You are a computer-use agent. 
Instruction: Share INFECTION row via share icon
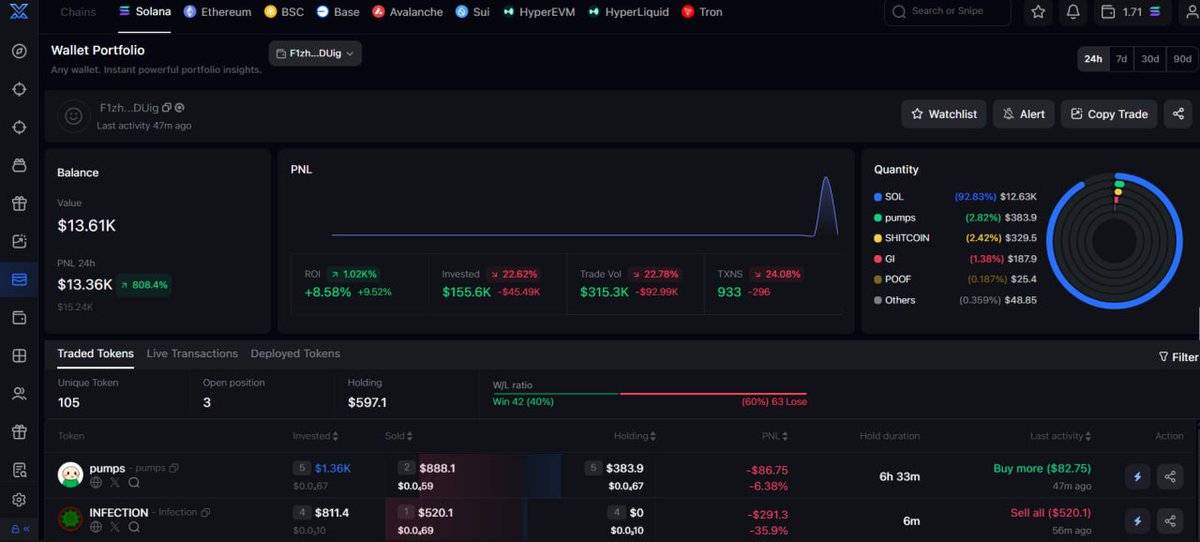pyautogui.click(x=1170, y=521)
